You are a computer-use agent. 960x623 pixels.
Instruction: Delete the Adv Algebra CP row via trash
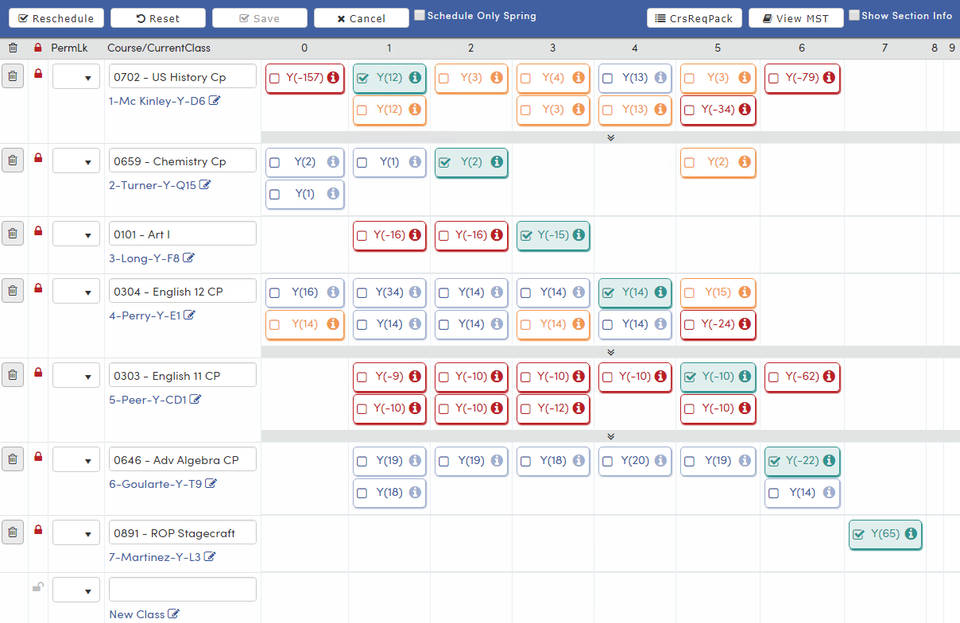coord(12,460)
